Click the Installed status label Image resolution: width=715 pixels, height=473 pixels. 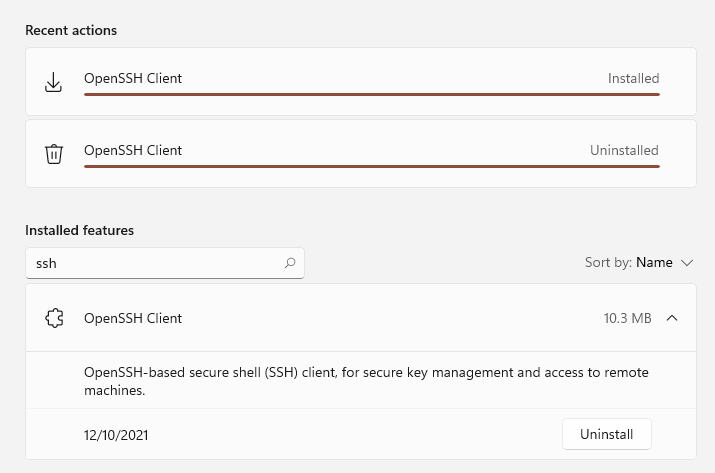click(633, 78)
